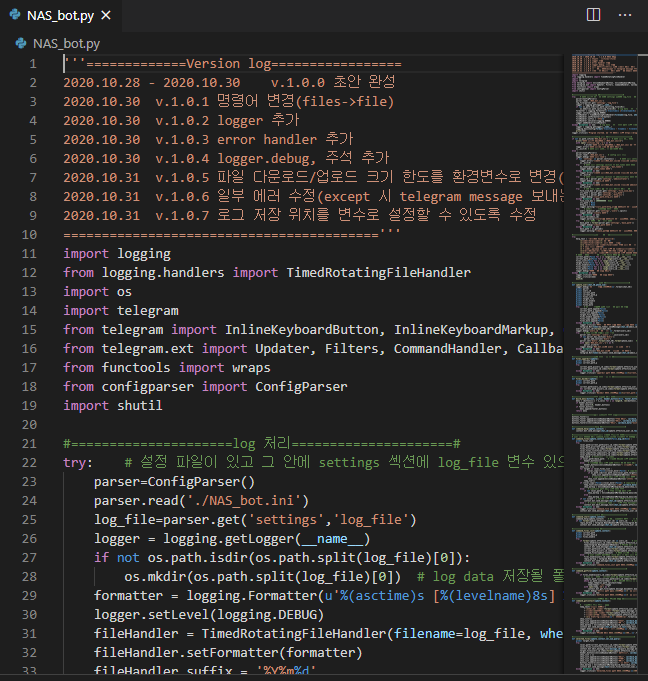Click 'filename=log_file,' on line 31
This screenshot has width=648, height=681.
463,634
